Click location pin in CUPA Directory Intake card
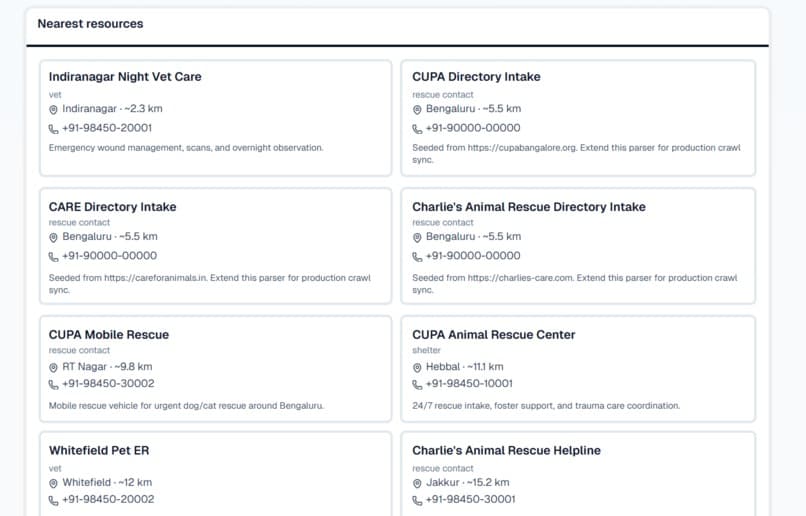Screen dimensions: 806x516 tap(417, 109)
